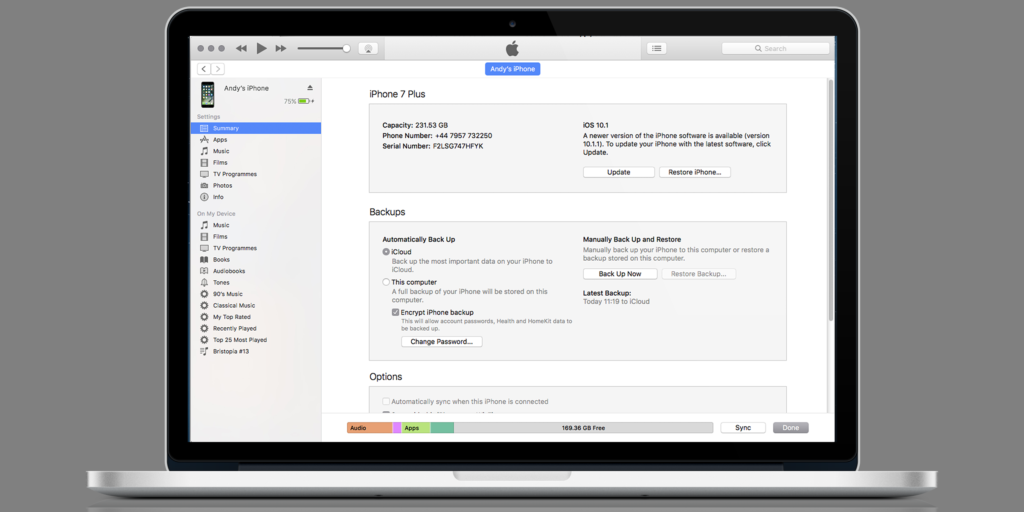Screen dimensions: 1024x512
Task: Toggle Automatically sync when connected checkbox
Action: (386, 402)
